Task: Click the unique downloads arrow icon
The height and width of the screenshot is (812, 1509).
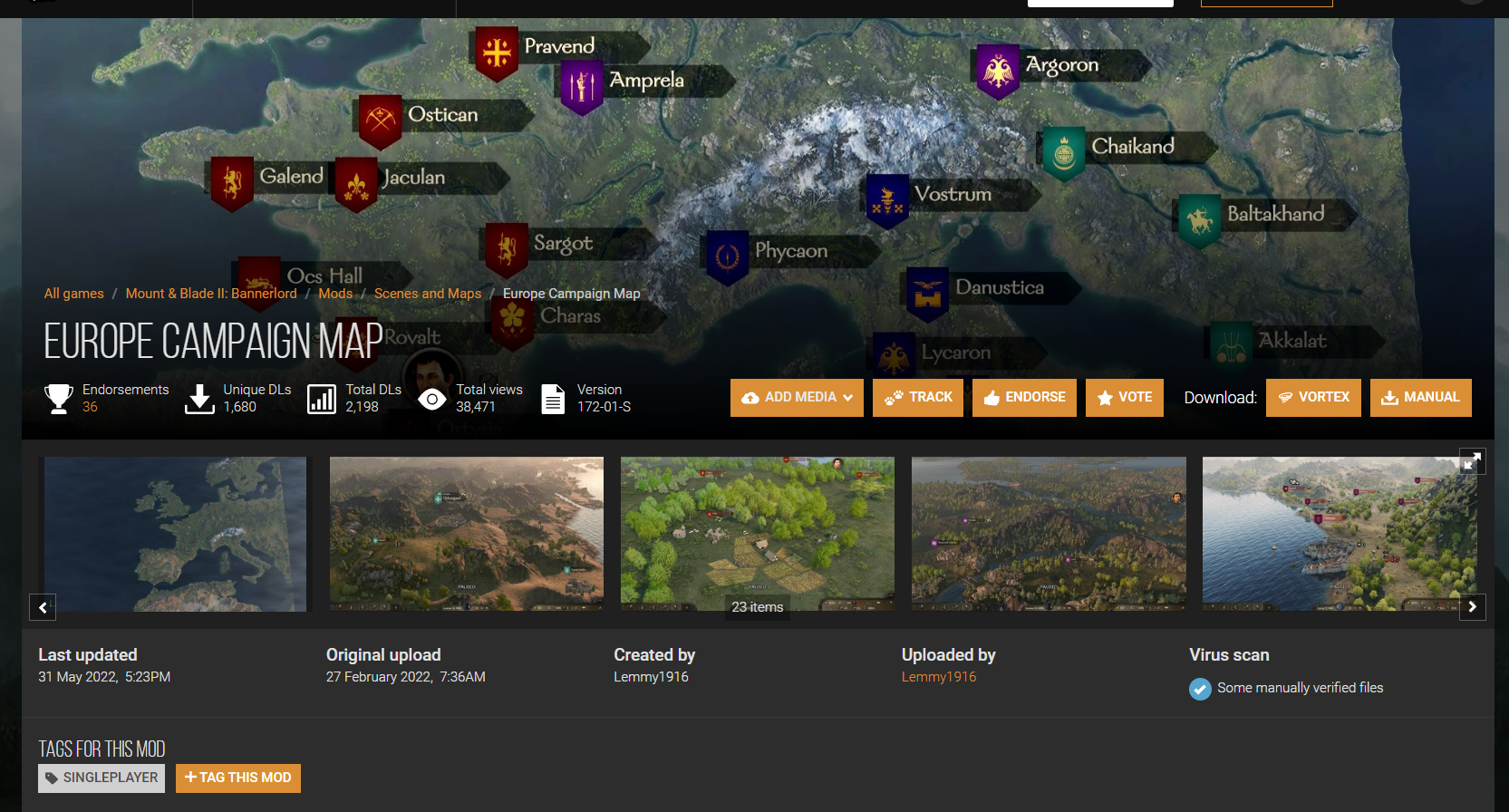Action: click(x=199, y=399)
